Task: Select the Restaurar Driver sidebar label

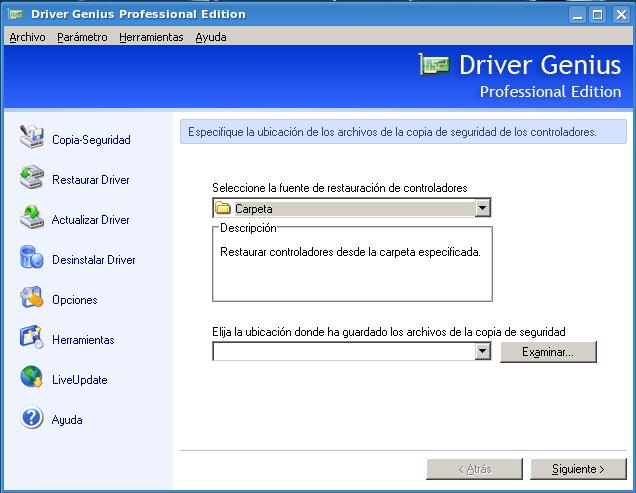Action: point(91,180)
